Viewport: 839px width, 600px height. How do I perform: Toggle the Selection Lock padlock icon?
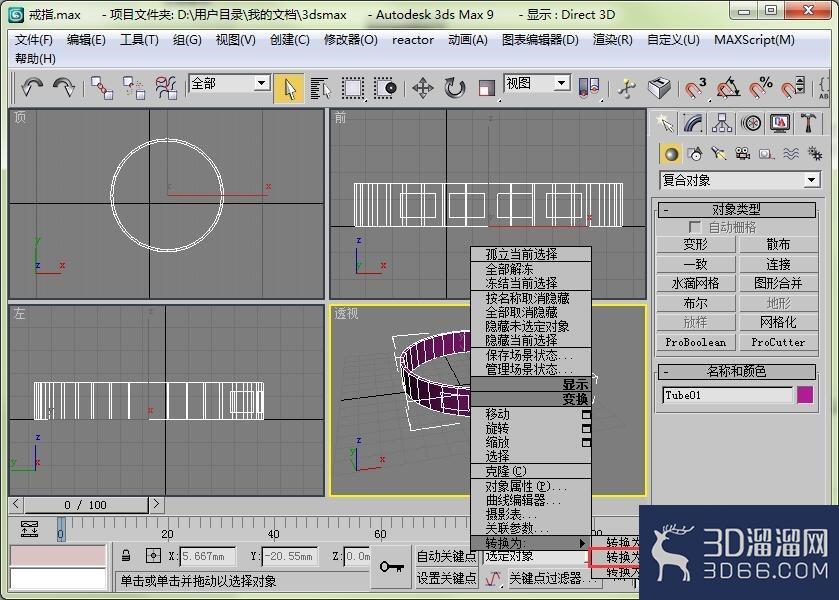point(126,556)
